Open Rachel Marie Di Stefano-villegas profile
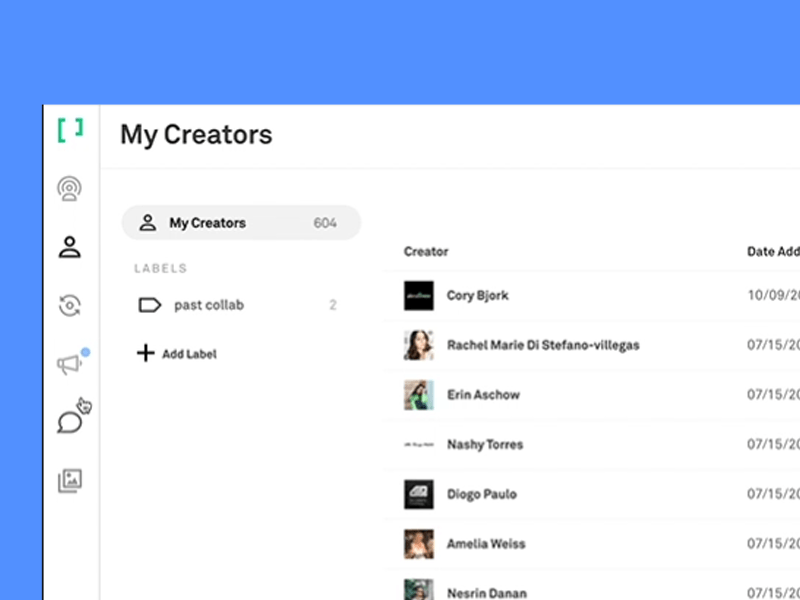The width and height of the screenshot is (800, 600). (542, 345)
